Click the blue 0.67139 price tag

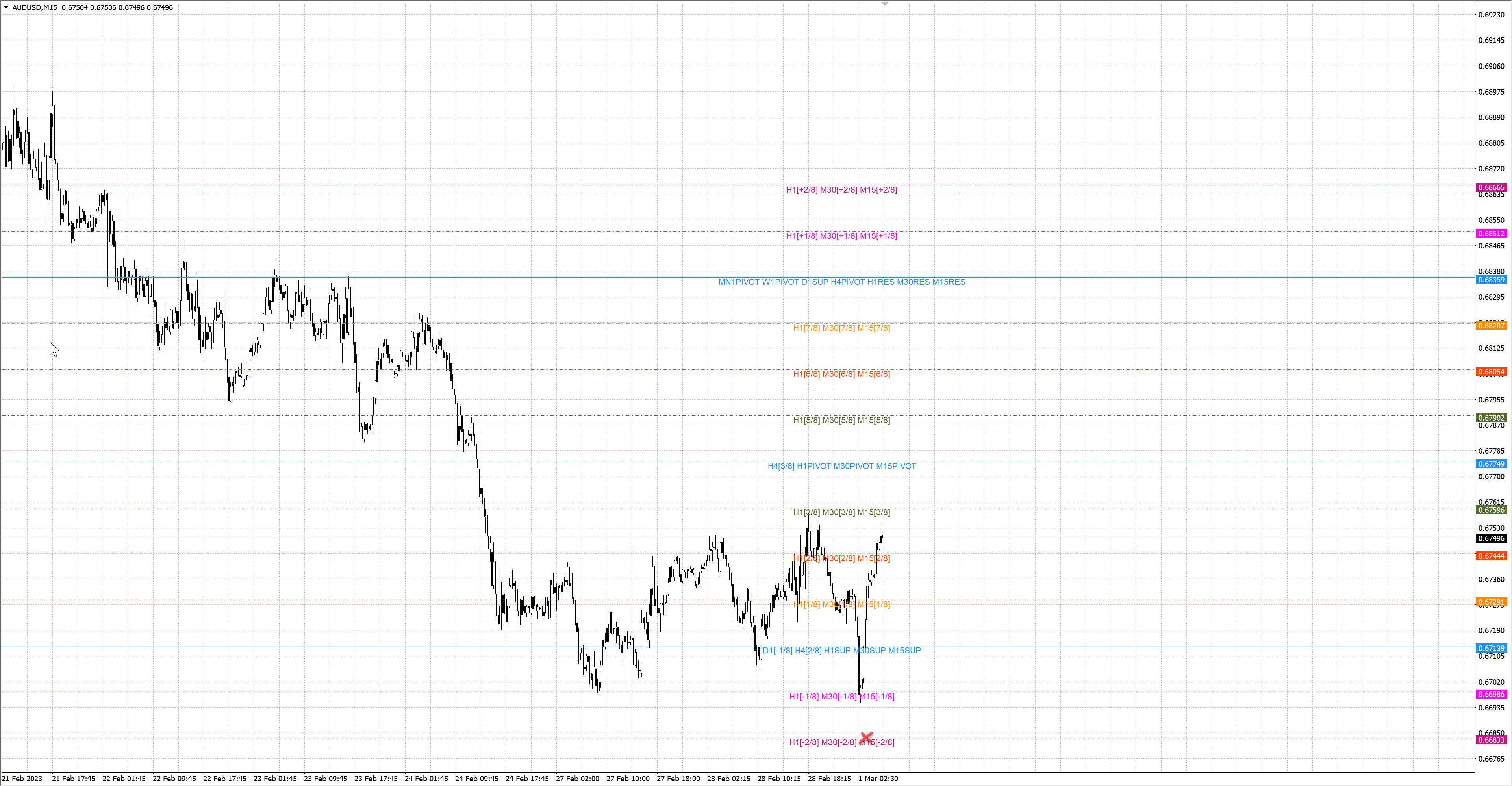click(1491, 648)
